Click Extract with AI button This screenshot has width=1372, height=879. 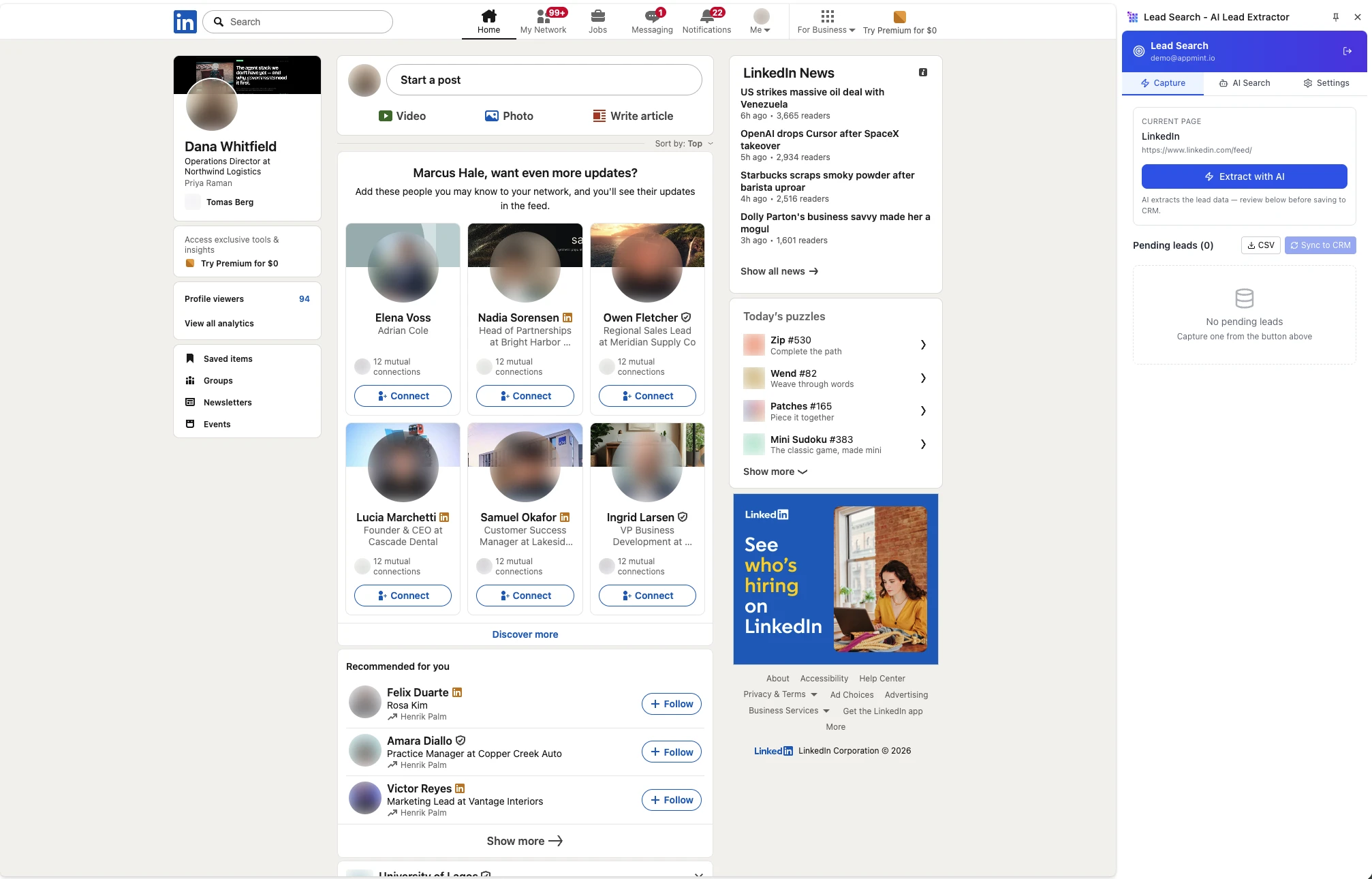pyautogui.click(x=1244, y=176)
